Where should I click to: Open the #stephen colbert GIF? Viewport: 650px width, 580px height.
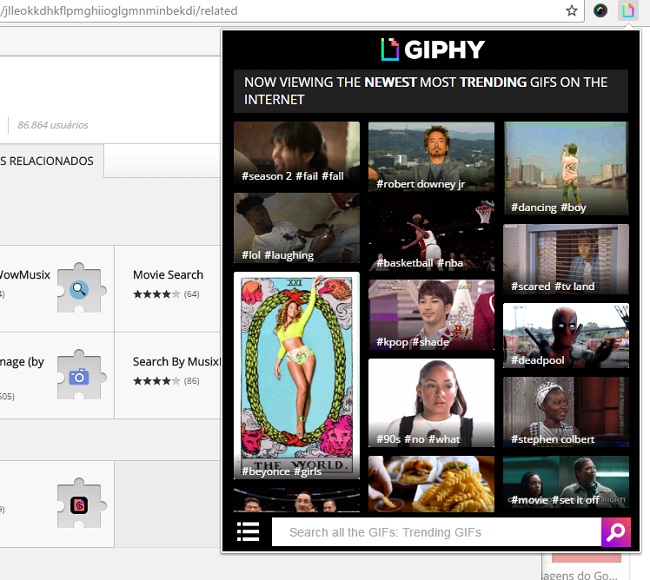click(566, 412)
